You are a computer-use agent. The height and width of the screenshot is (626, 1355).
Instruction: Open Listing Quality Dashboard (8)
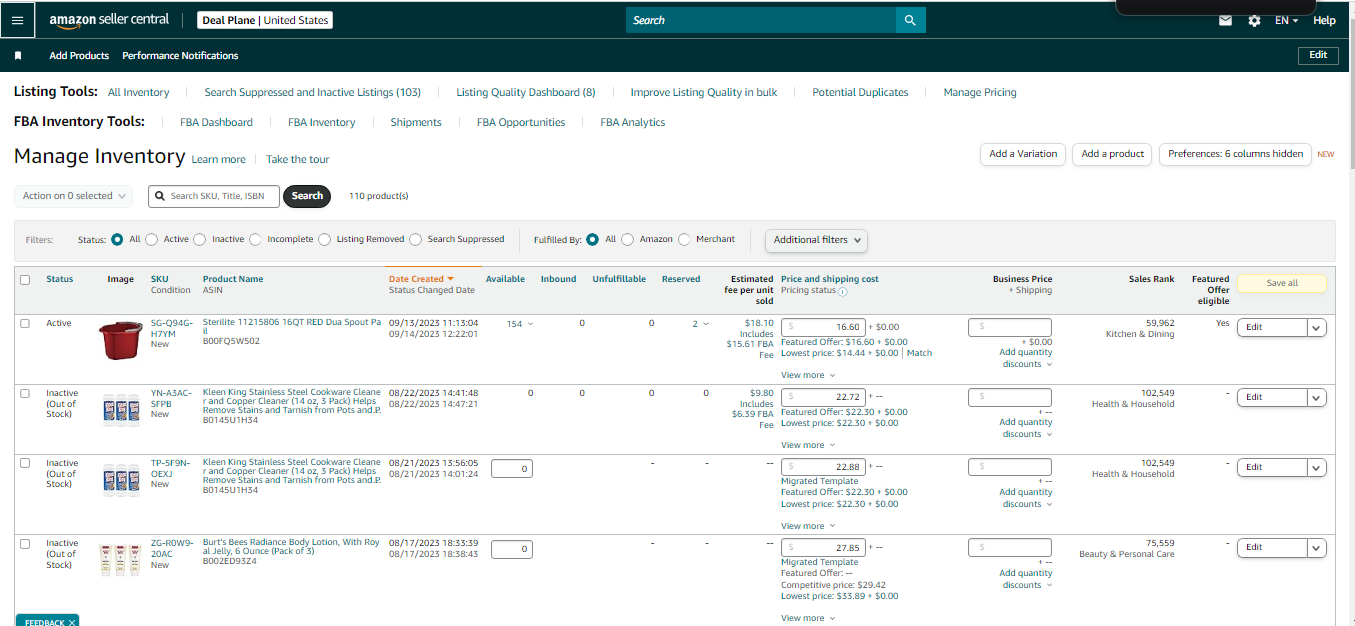coord(526,92)
